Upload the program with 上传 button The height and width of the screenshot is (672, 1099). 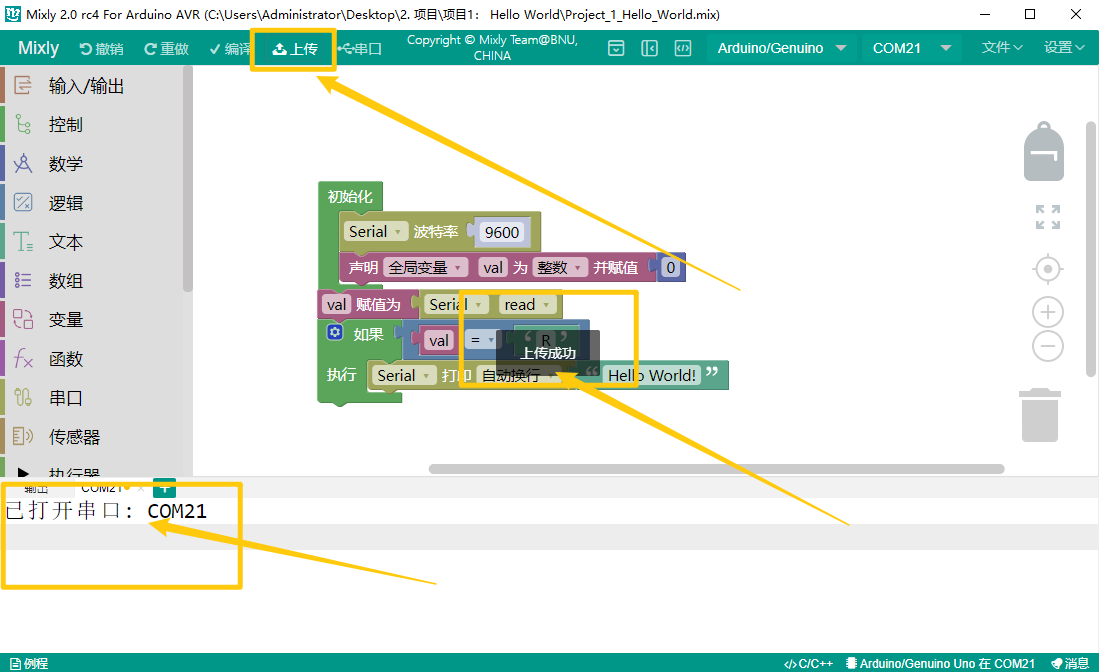point(295,49)
